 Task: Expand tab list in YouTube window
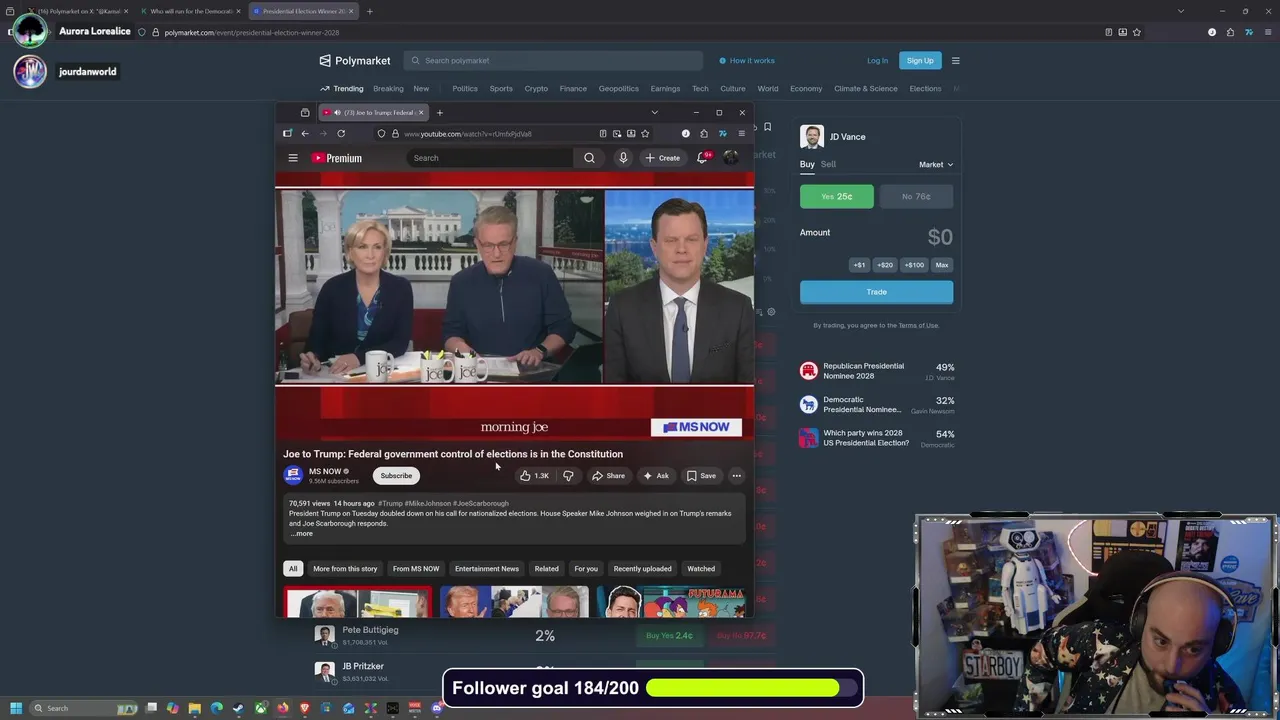(654, 112)
